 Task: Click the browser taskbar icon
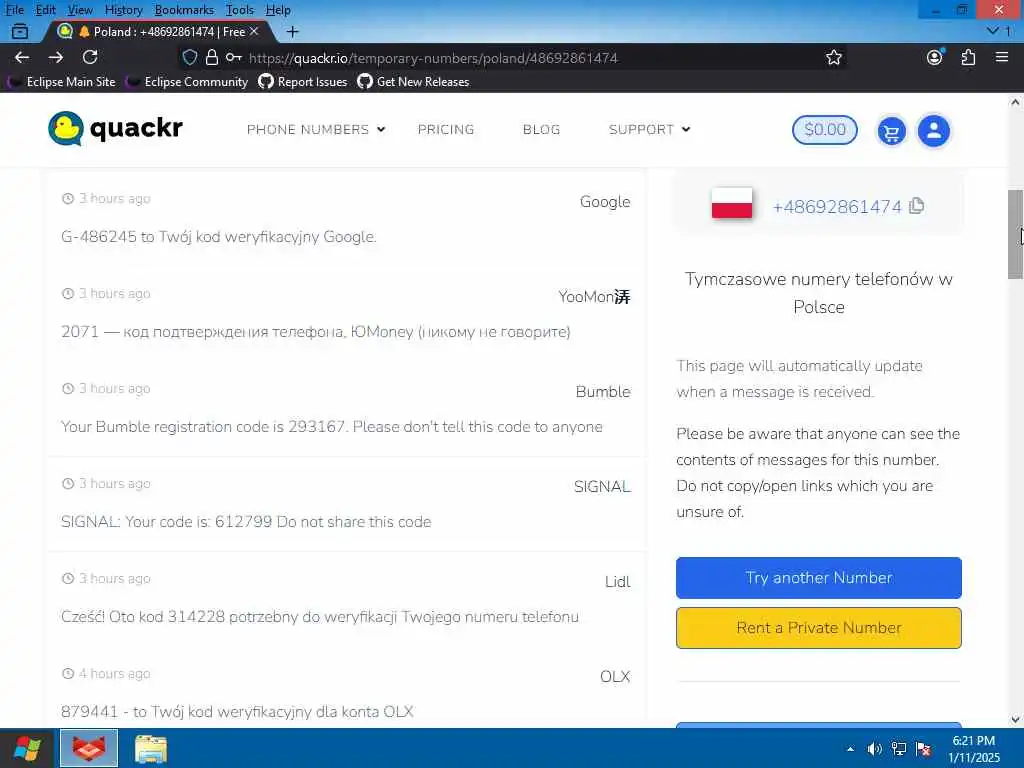point(89,748)
